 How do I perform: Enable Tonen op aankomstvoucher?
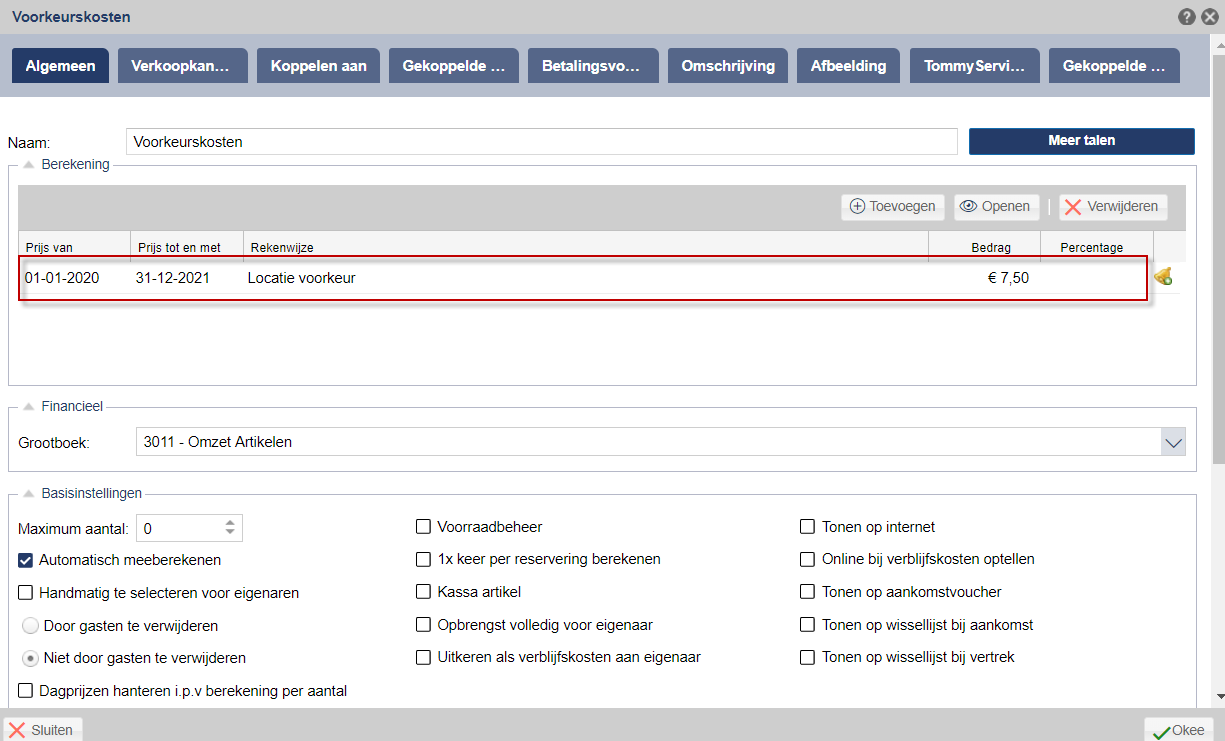point(808,592)
